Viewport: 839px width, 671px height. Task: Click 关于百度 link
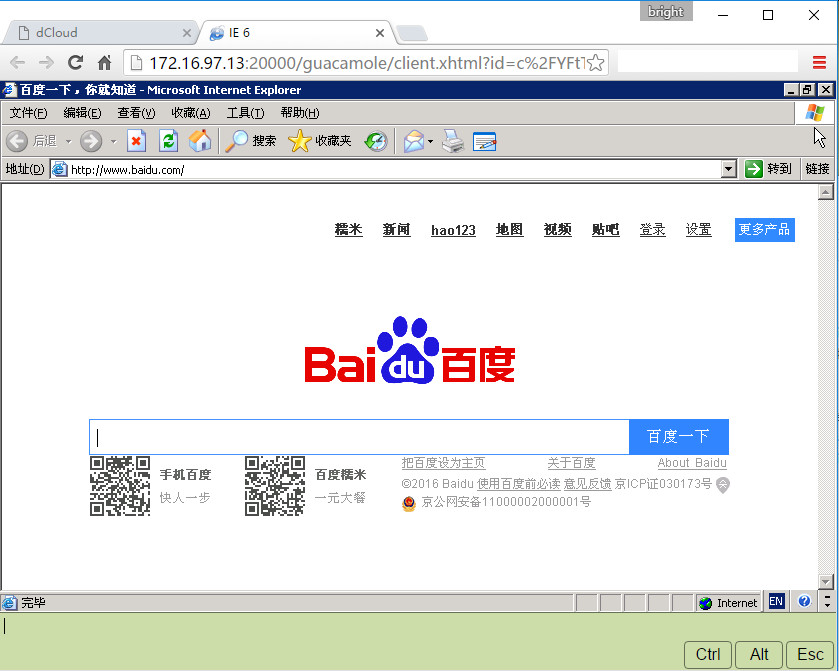(x=571, y=463)
